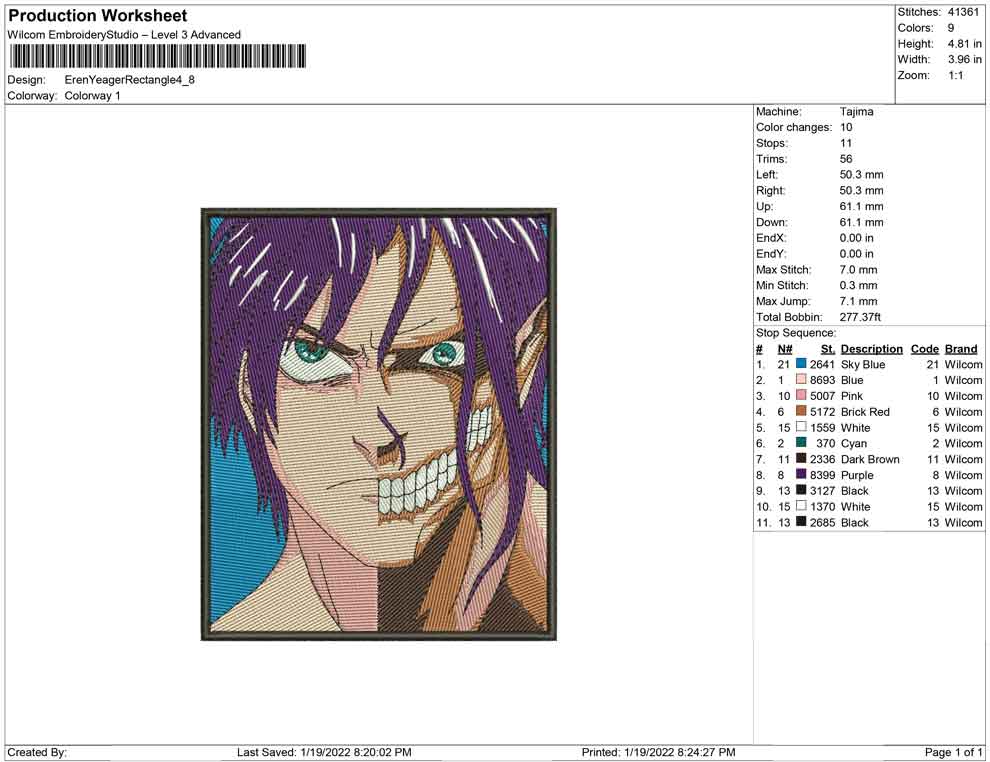The height and width of the screenshot is (762, 990).
Task: Click the Min Stitch value '0.3 mm'
Action: [x=859, y=285]
